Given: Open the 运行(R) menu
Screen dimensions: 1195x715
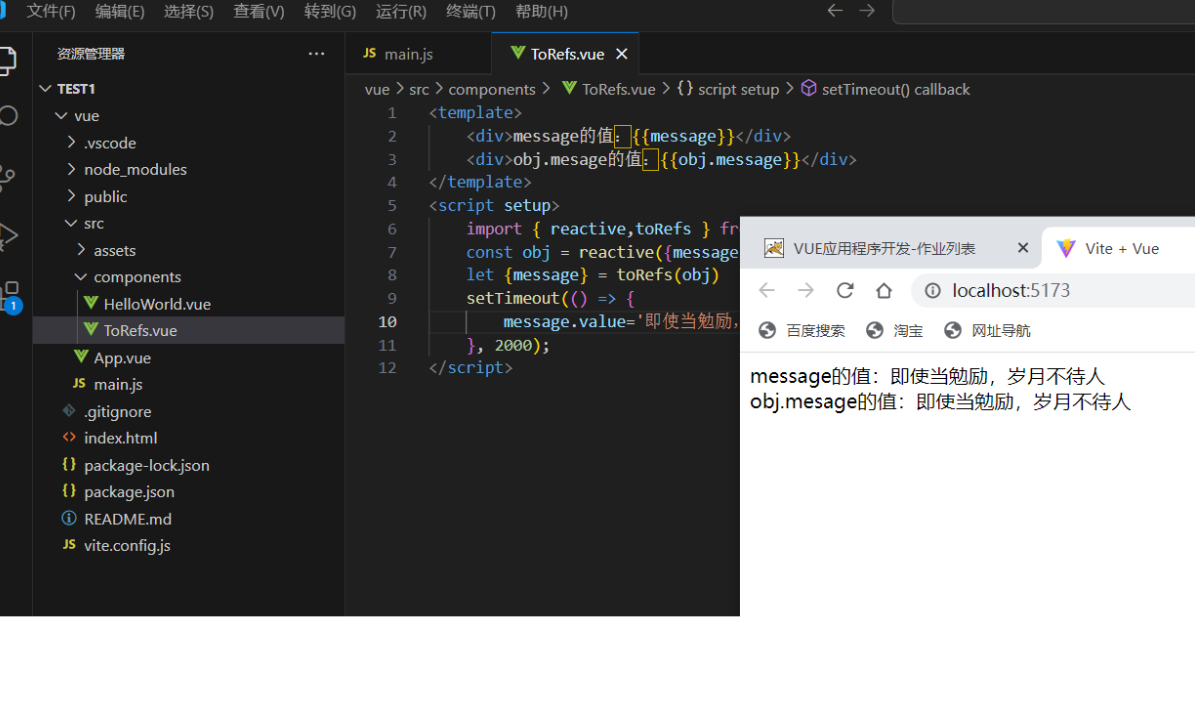Looking at the screenshot, I should click(x=401, y=11).
